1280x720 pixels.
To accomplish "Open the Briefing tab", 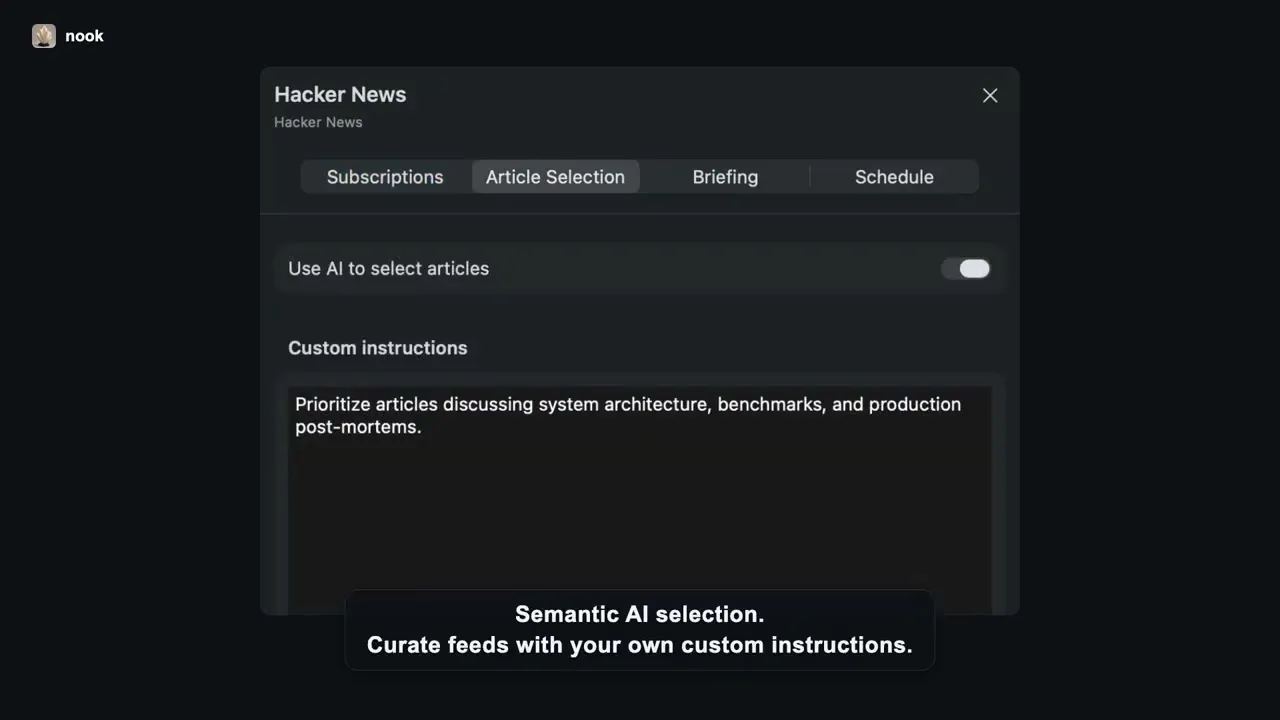I will click(x=725, y=177).
